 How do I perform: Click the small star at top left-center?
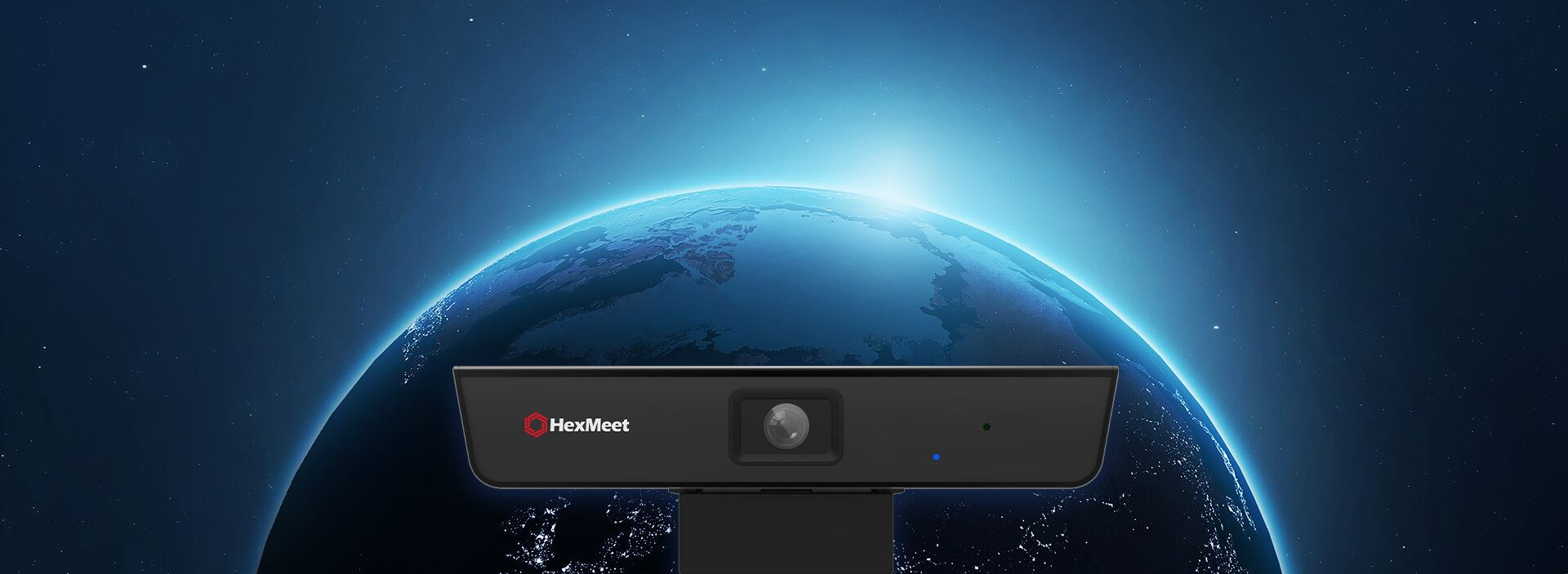(470, 20)
